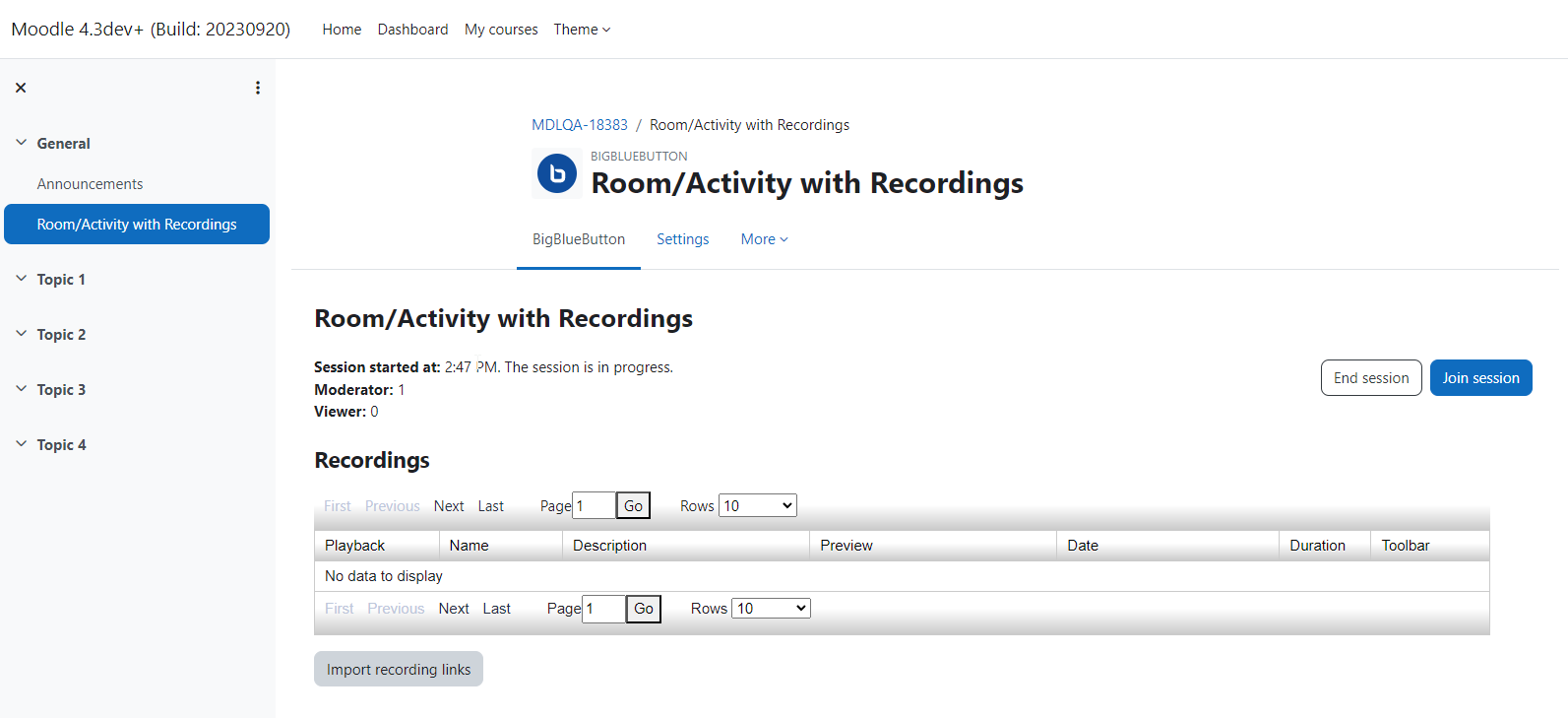Click the BIGBLUEBUTTON activity type label
The width and height of the screenshot is (1568, 718).
639,157
